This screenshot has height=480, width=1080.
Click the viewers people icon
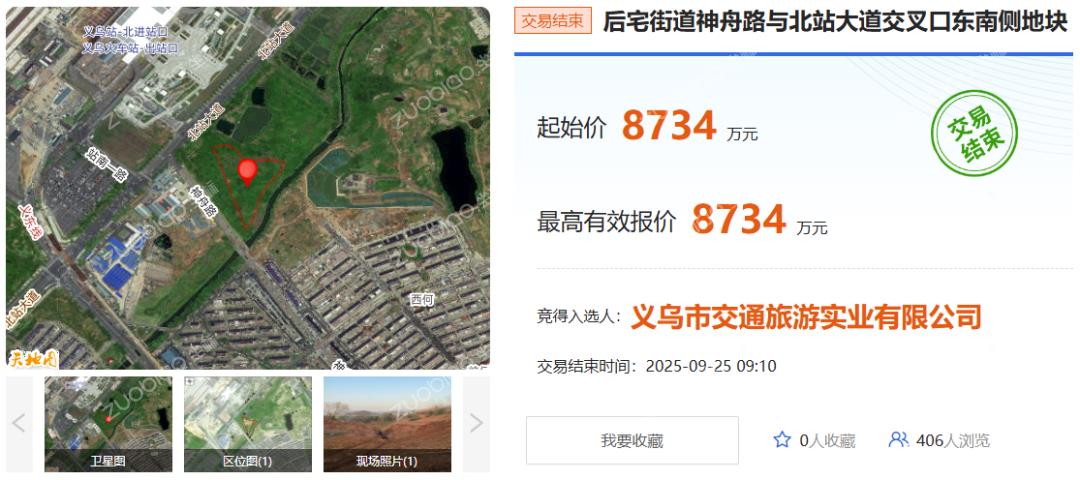coord(898,440)
